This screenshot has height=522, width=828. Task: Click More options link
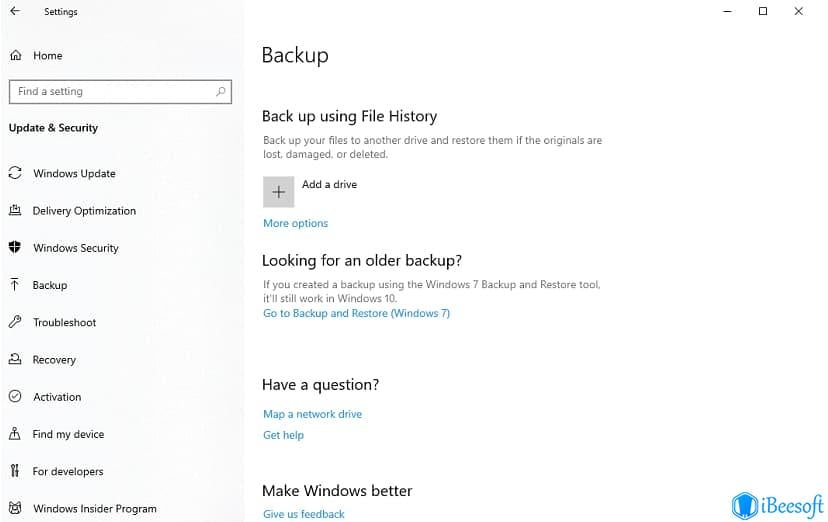tap(296, 223)
